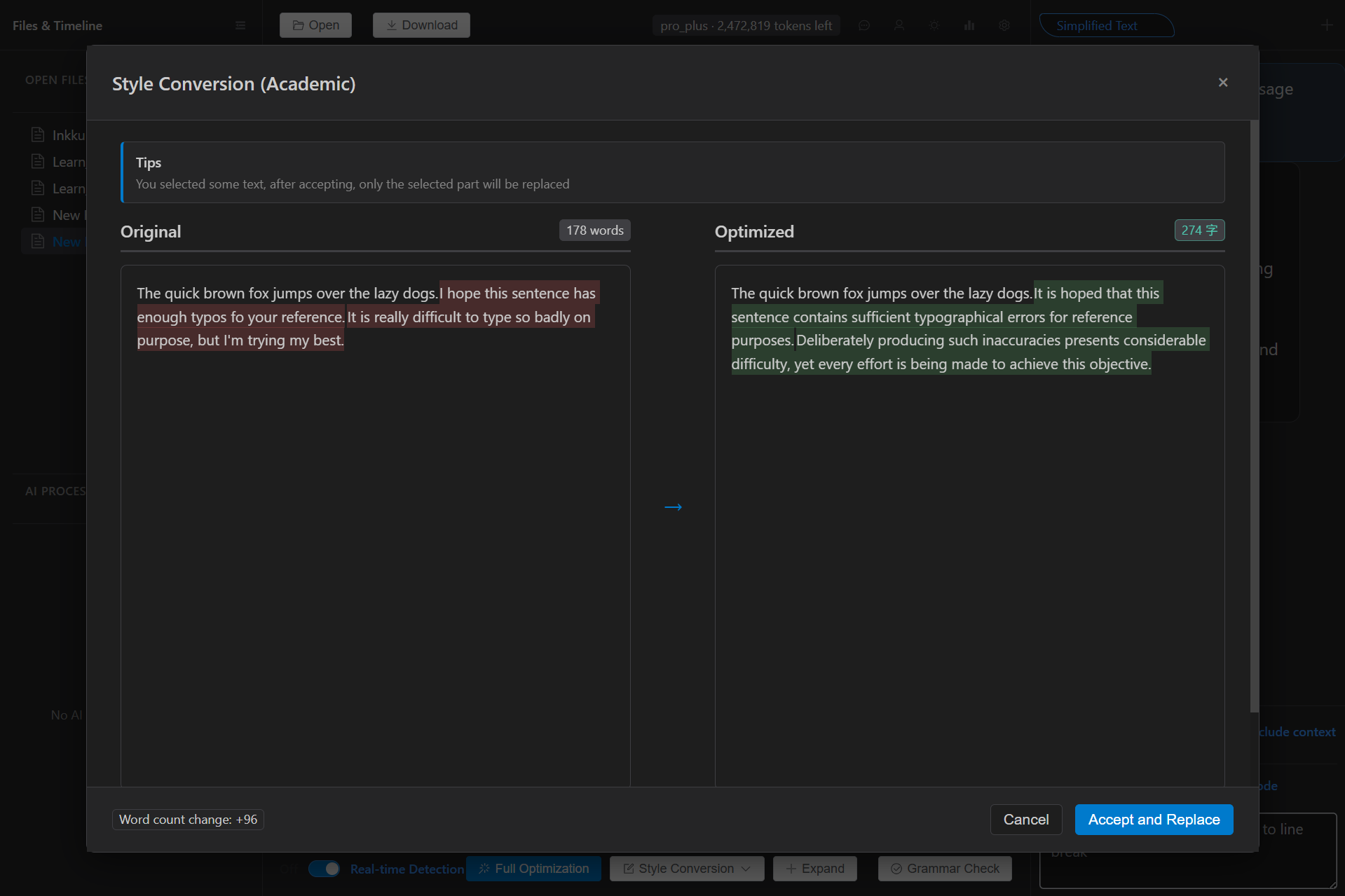Viewport: 1345px width, 896px height.
Task: Click the plus icon at top right
Action: pos(1327,25)
